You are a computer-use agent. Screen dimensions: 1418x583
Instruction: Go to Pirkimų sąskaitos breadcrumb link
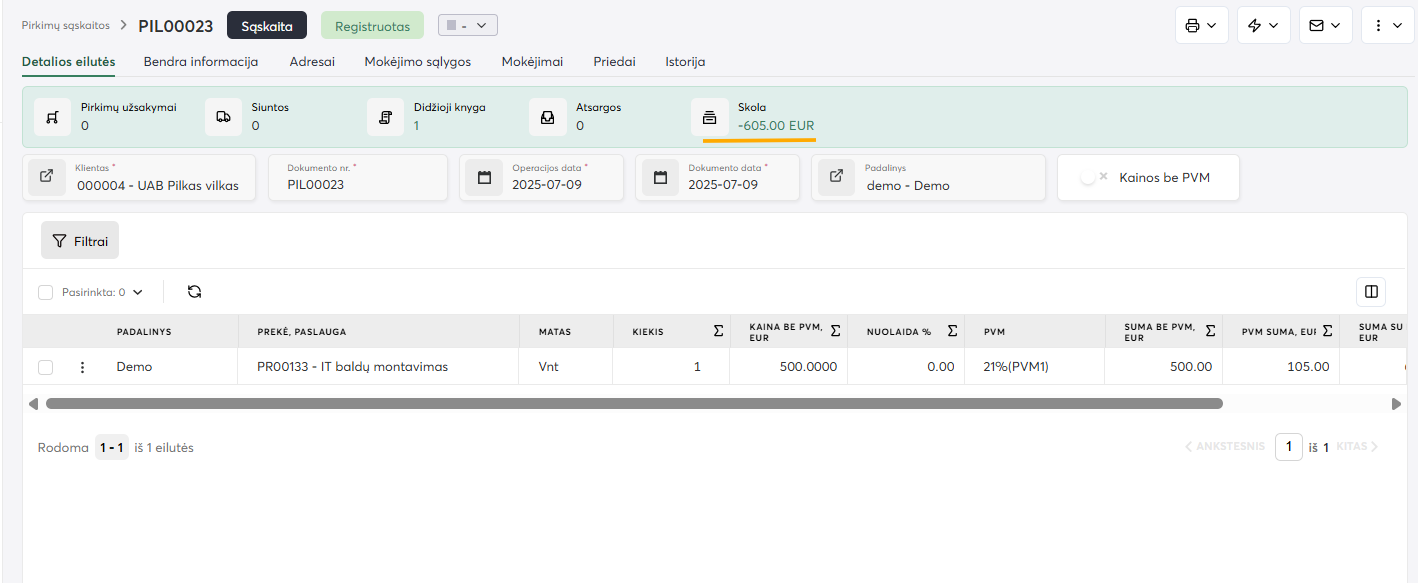[66, 25]
